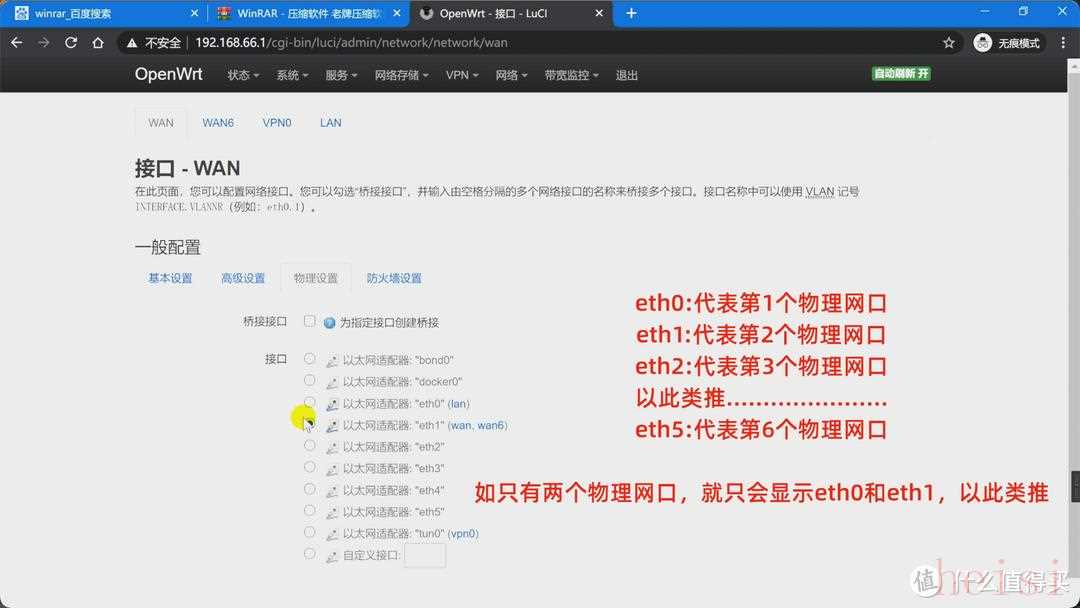Open the 网络存储 dropdown menu
Image resolution: width=1080 pixels, height=608 pixels.
point(401,75)
